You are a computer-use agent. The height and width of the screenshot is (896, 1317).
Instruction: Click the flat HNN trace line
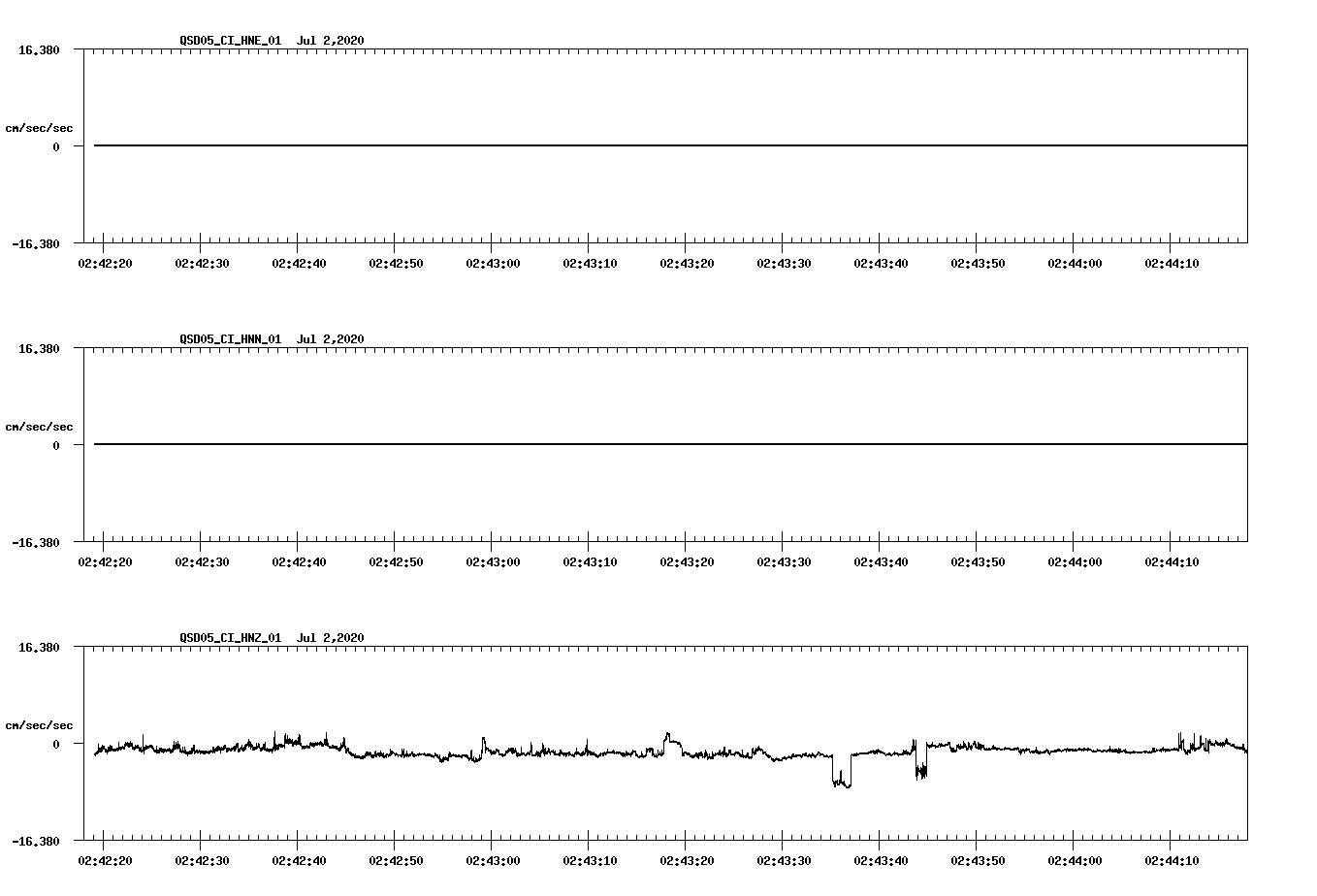coord(671,444)
